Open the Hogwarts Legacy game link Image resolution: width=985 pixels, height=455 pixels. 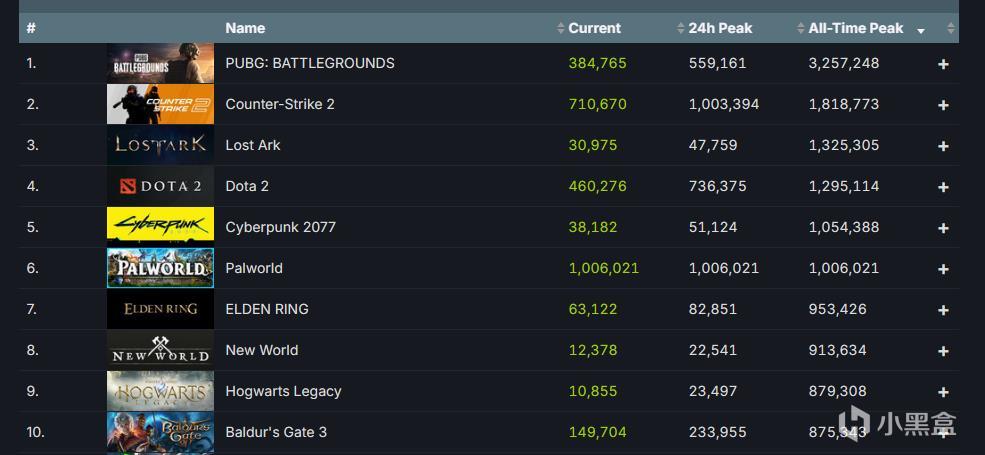[x=283, y=391]
